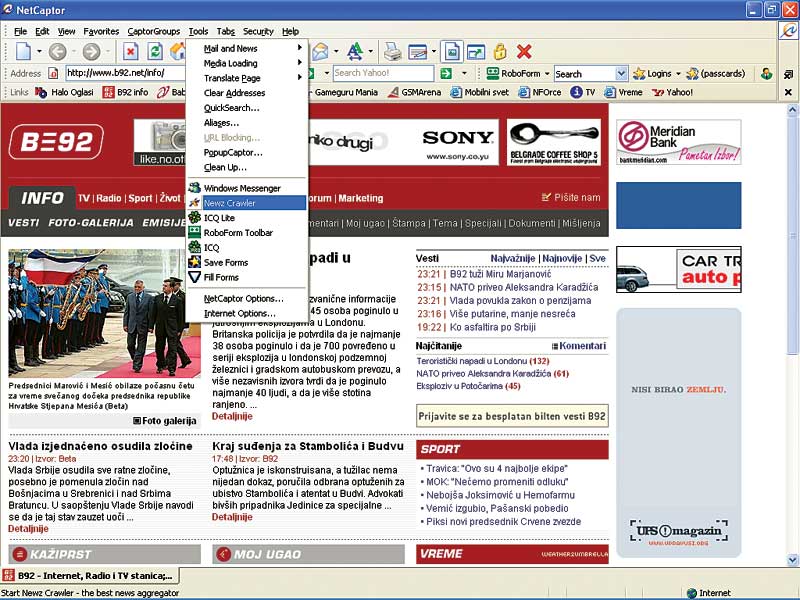Open the GSMArena bookmark
Image resolution: width=800 pixels, height=600 pixels.
coord(415,92)
